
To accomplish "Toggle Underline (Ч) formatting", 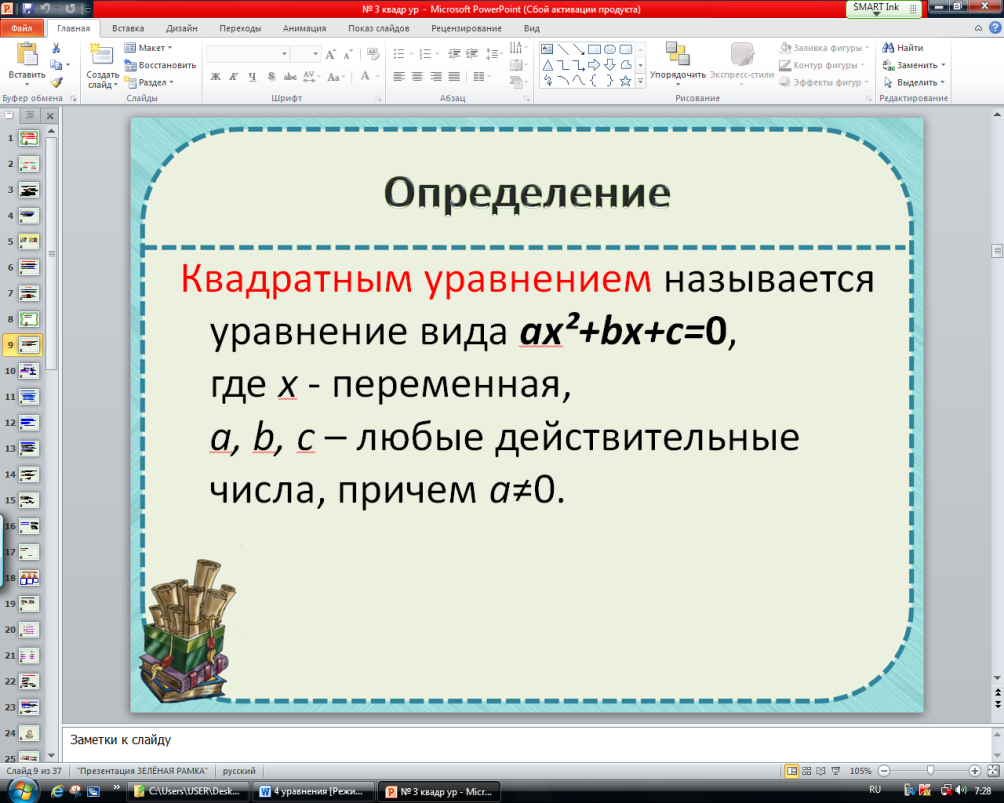I will coord(252,77).
